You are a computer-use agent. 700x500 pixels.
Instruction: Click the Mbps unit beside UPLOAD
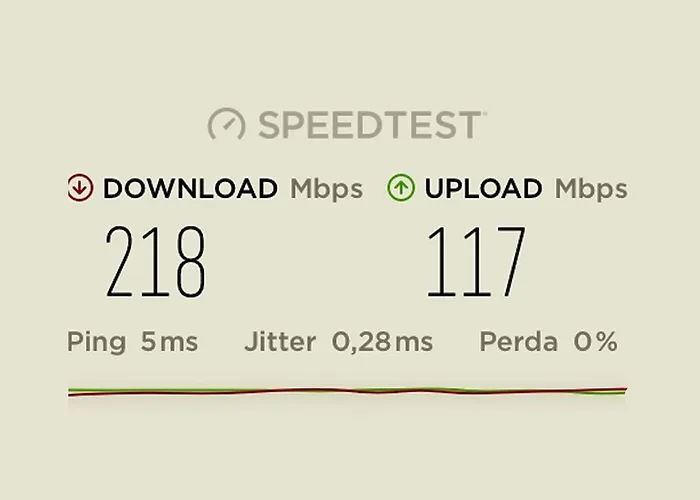tap(591, 190)
